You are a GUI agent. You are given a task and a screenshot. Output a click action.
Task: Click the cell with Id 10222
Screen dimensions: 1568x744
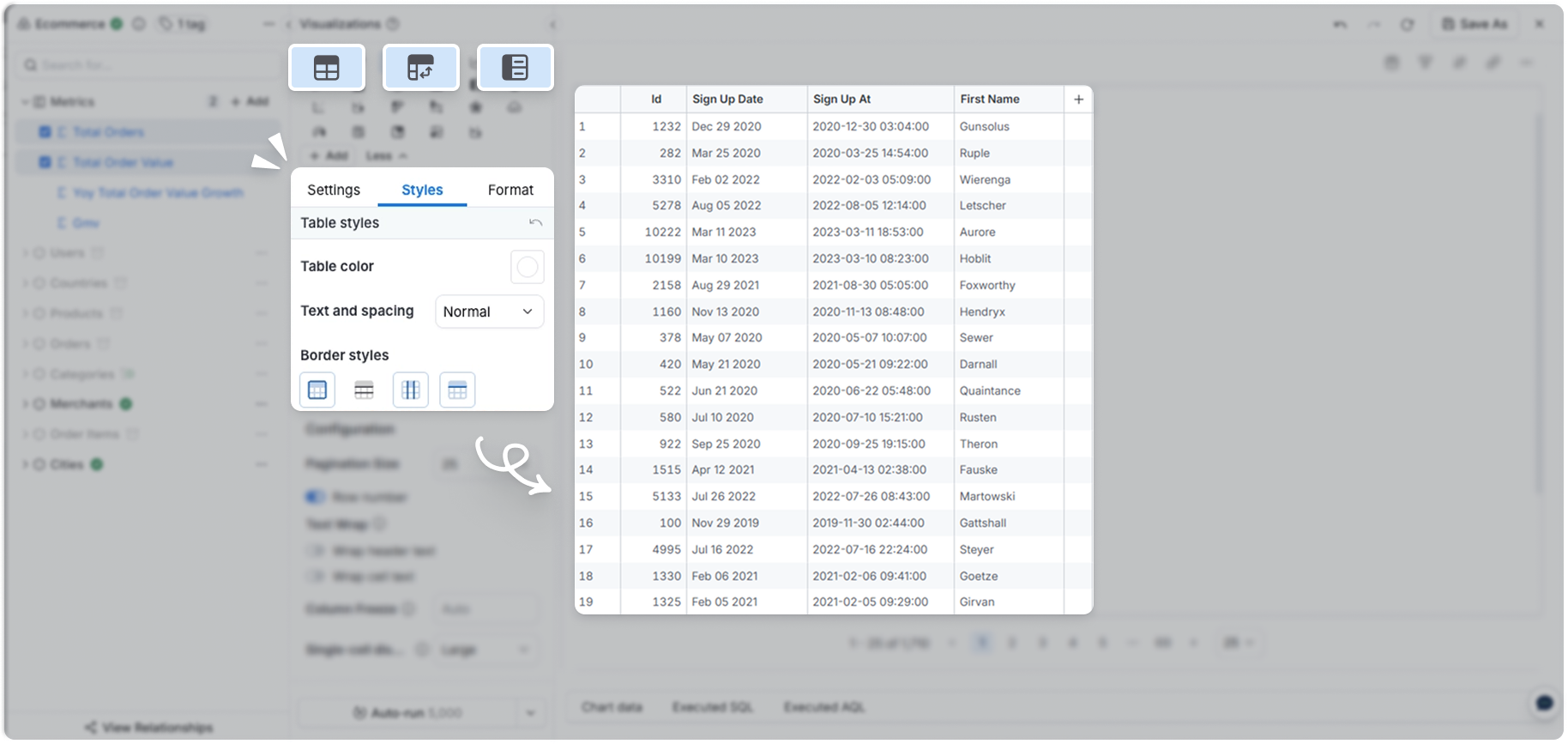click(654, 232)
